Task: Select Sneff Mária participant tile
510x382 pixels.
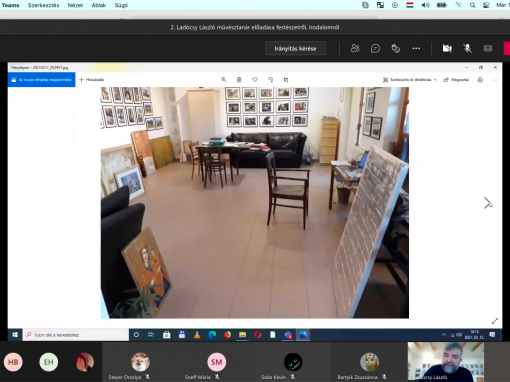Action: pyautogui.click(x=217, y=362)
